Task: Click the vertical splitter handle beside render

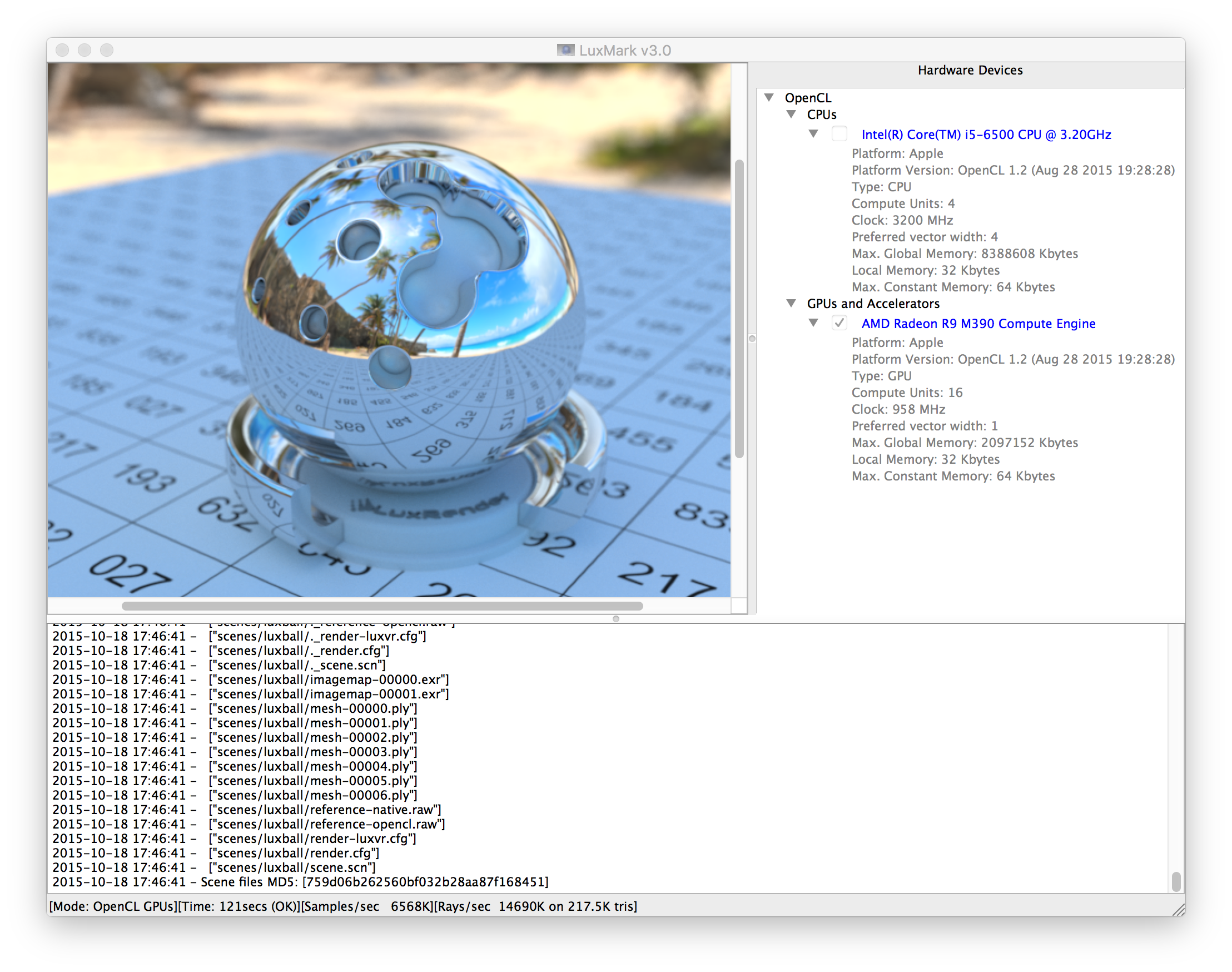Action: (752, 339)
